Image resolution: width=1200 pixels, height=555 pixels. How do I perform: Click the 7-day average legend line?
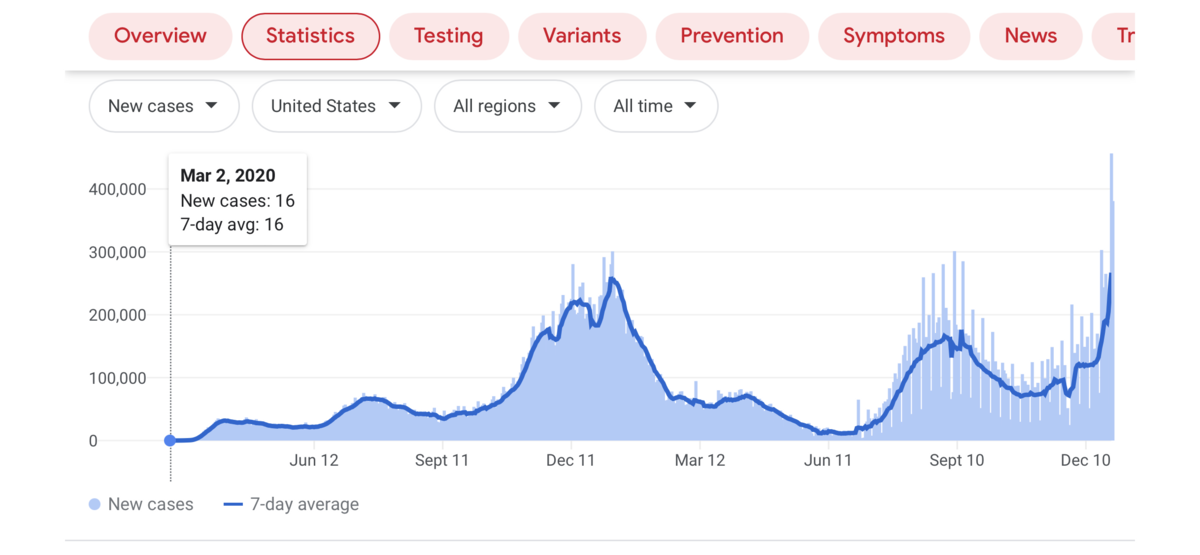[x=233, y=505]
